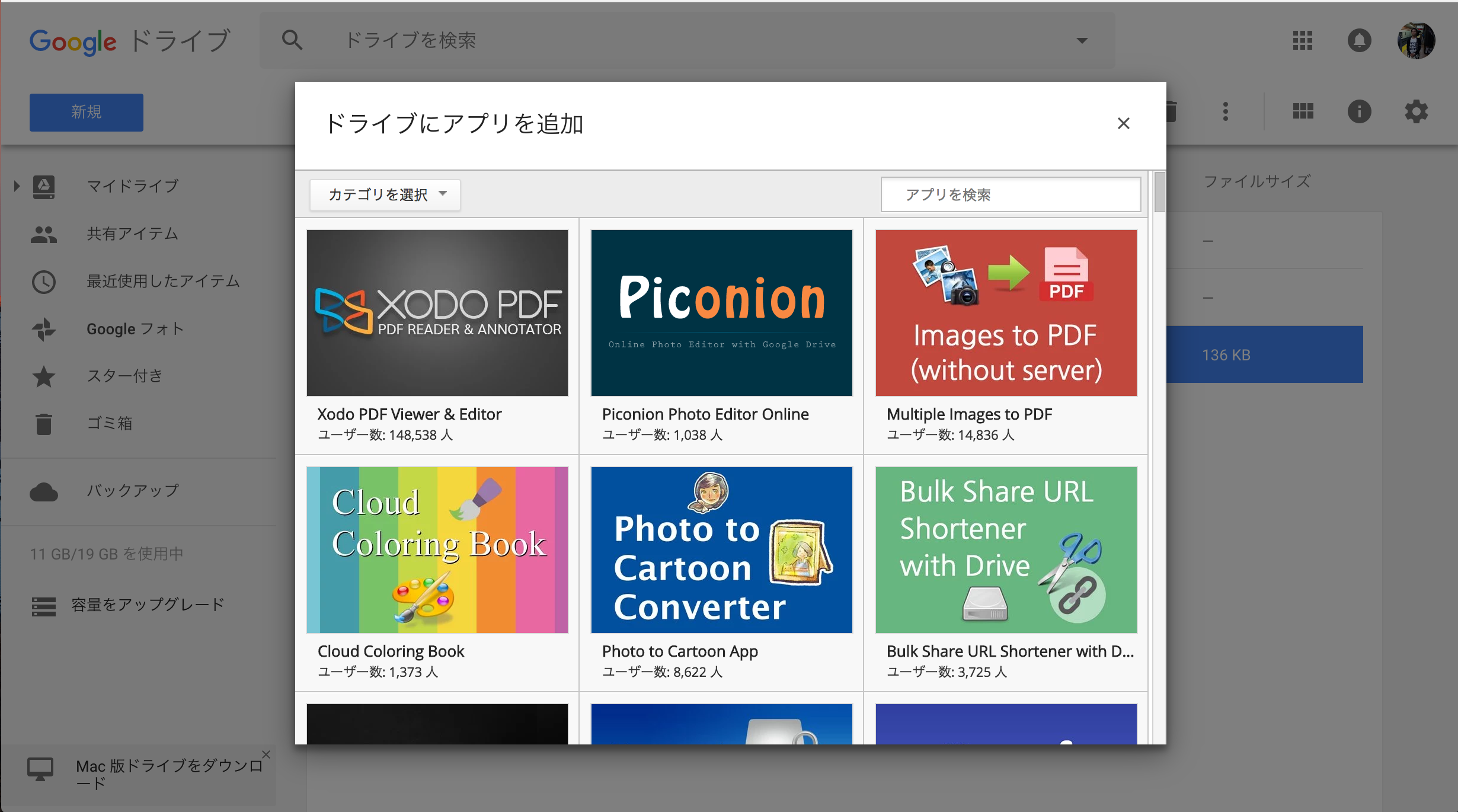Image resolution: width=1458 pixels, height=812 pixels.
Task: Click the 新規 button
Action: [87, 112]
